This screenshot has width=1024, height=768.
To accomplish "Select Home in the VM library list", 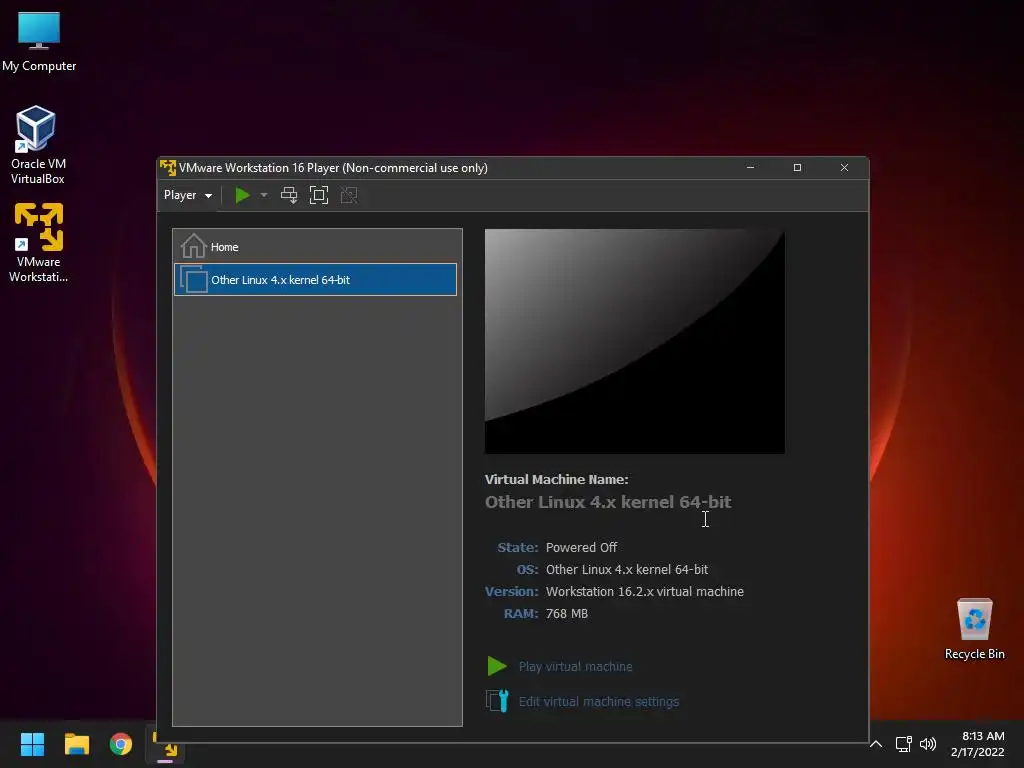I will pyautogui.click(x=315, y=247).
